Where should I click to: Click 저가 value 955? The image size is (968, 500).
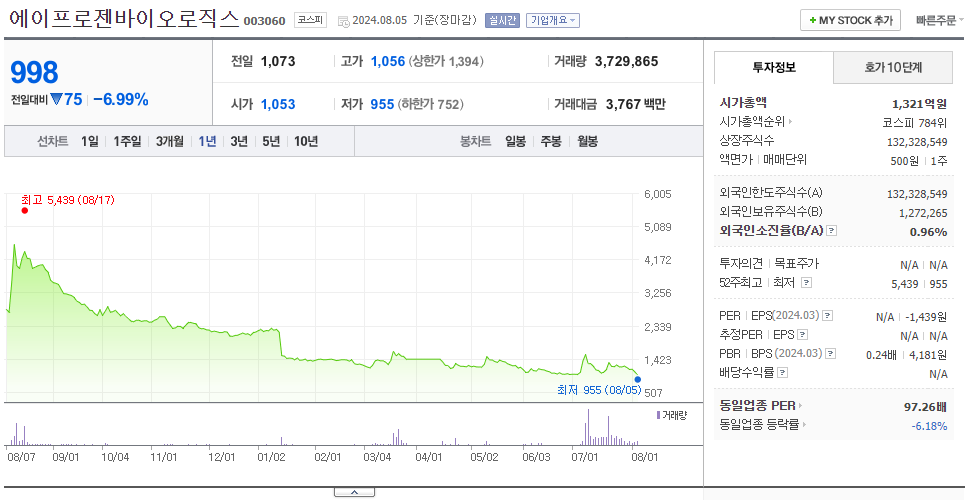(x=382, y=104)
